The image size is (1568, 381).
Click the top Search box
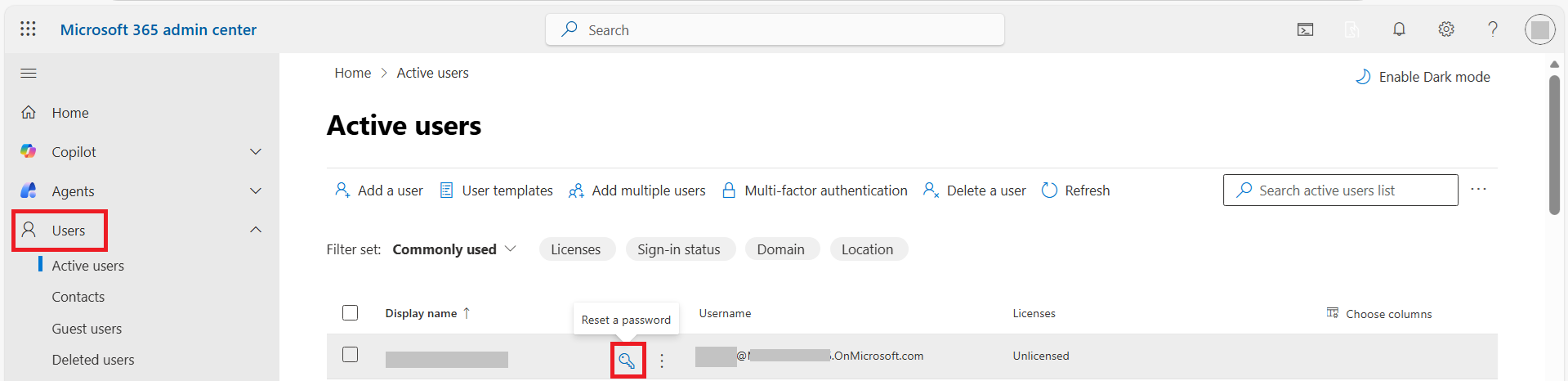coord(775,29)
